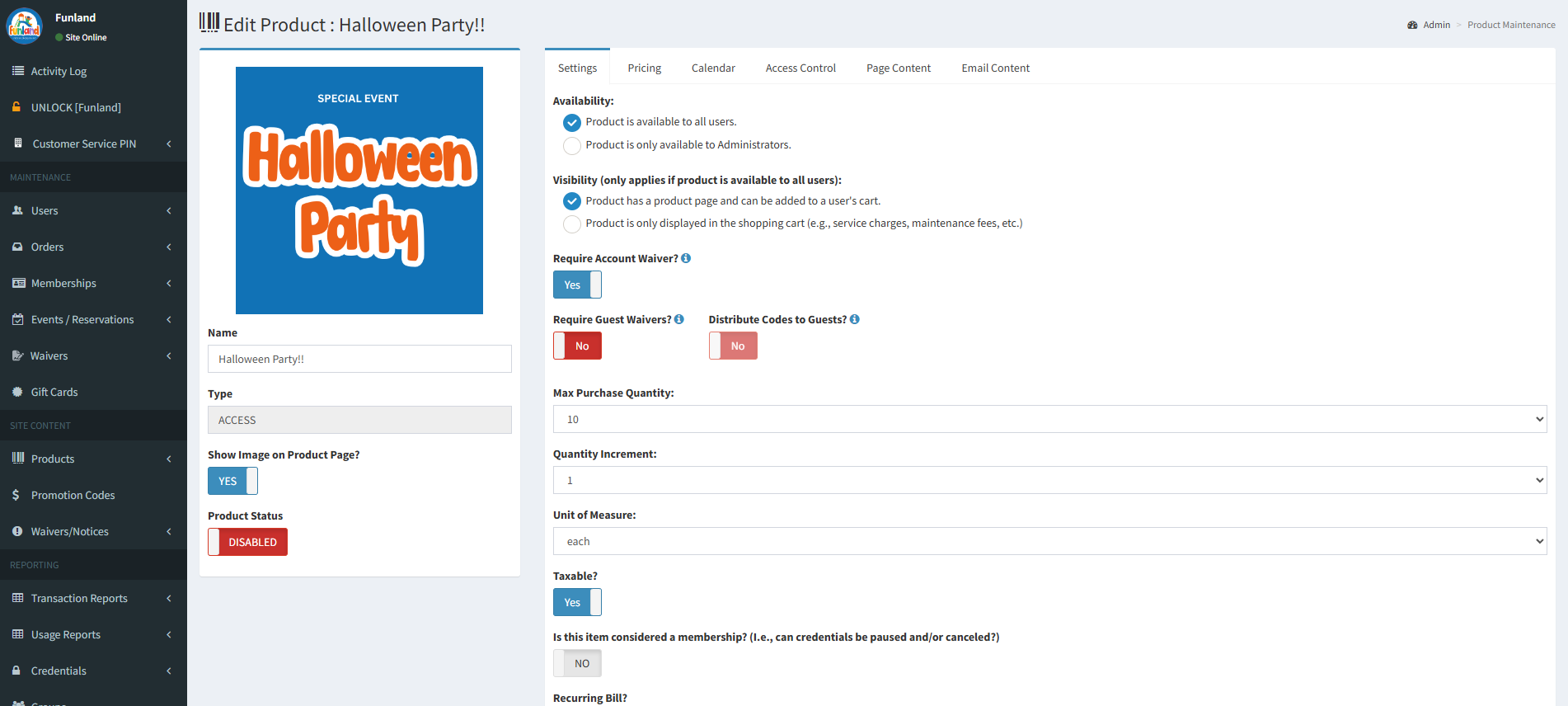1568x706 pixels.
Task: Click the Promotion Codes dollar icon
Action: click(16, 495)
